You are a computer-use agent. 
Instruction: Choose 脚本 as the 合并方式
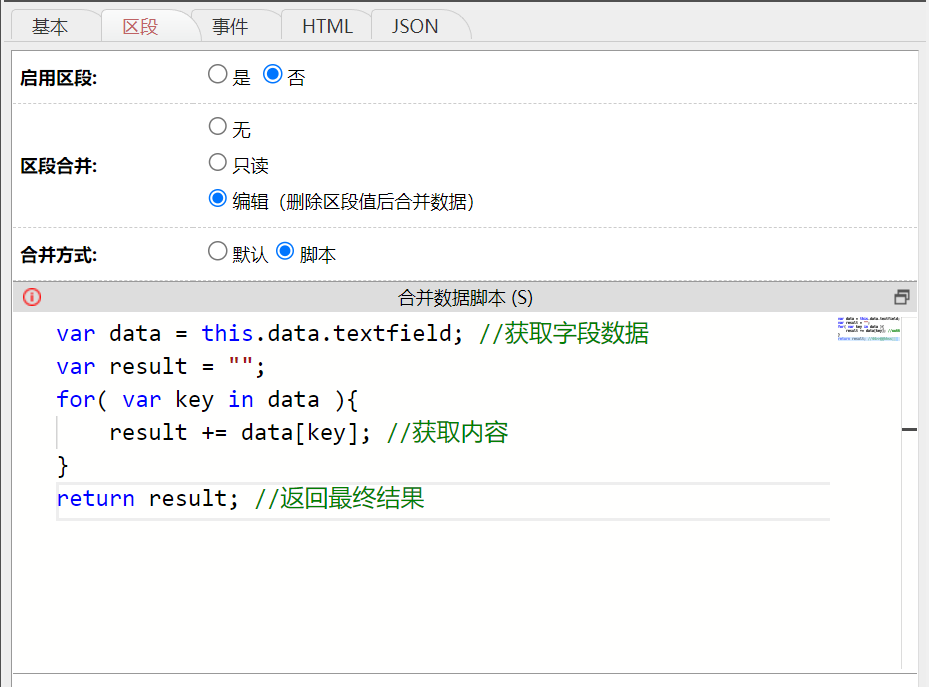(x=285, y=252)
